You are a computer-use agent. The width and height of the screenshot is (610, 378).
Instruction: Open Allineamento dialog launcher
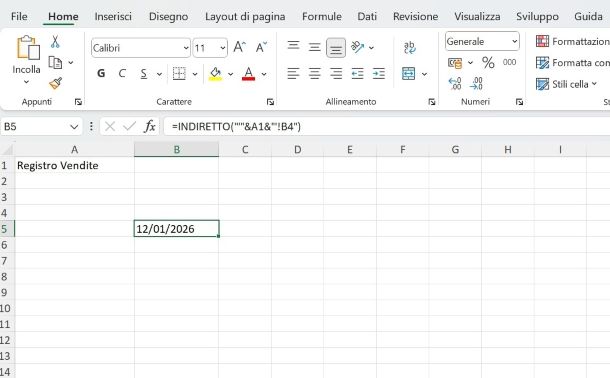pos(431,102)
